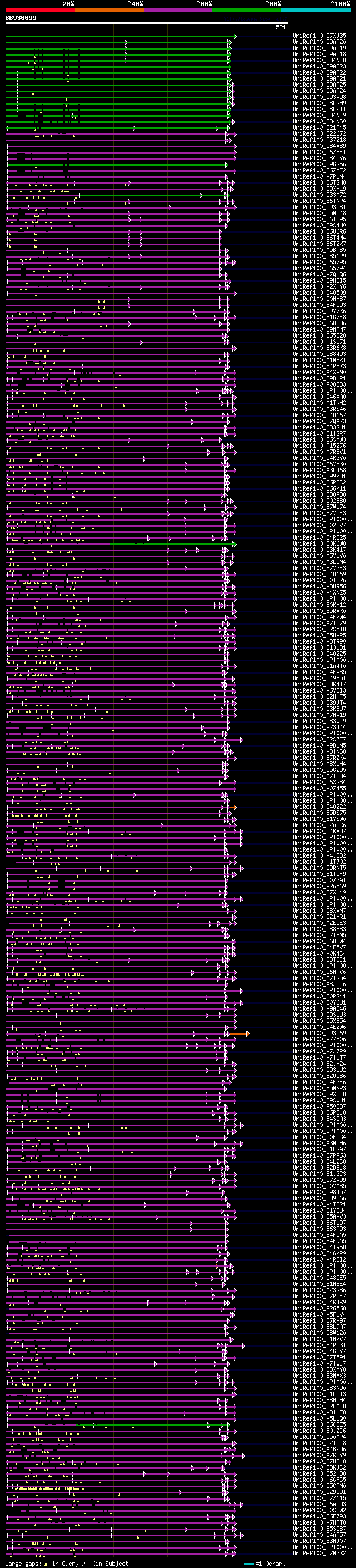The height and width of the screenshot is (1568, 356).
Task: Select hit UniRef100_C9RNT5
Action: [x=319, y=868]
